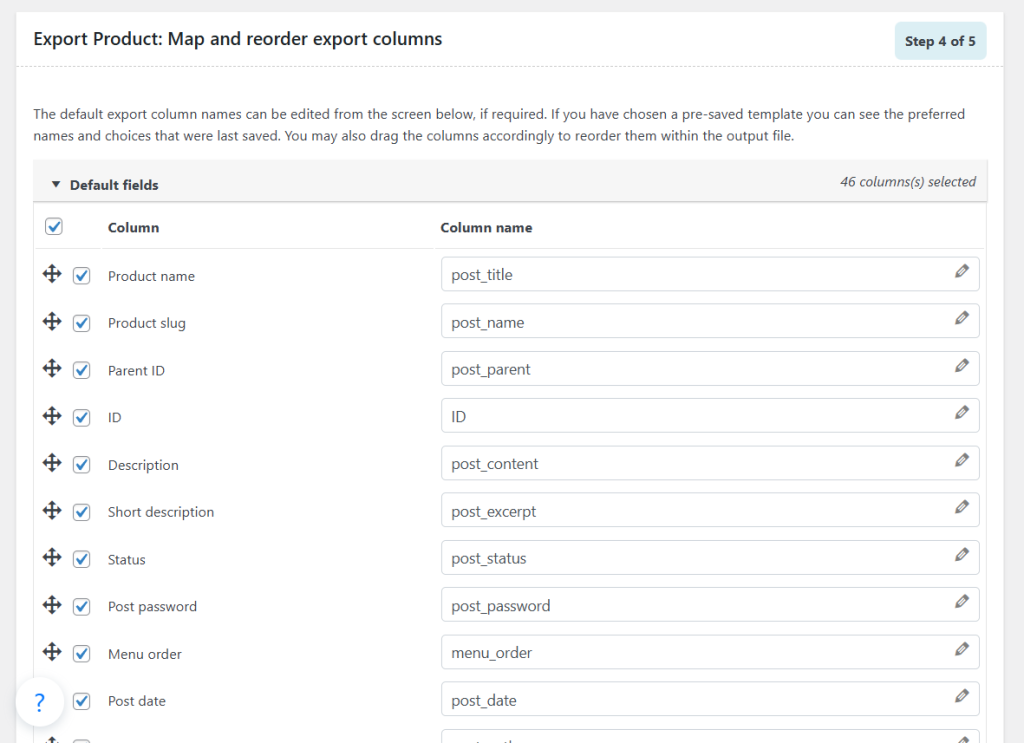This screenshot has width=1024, height=743.
Task: Open the blue question mark help bubble
Action: tap(40, 701)
